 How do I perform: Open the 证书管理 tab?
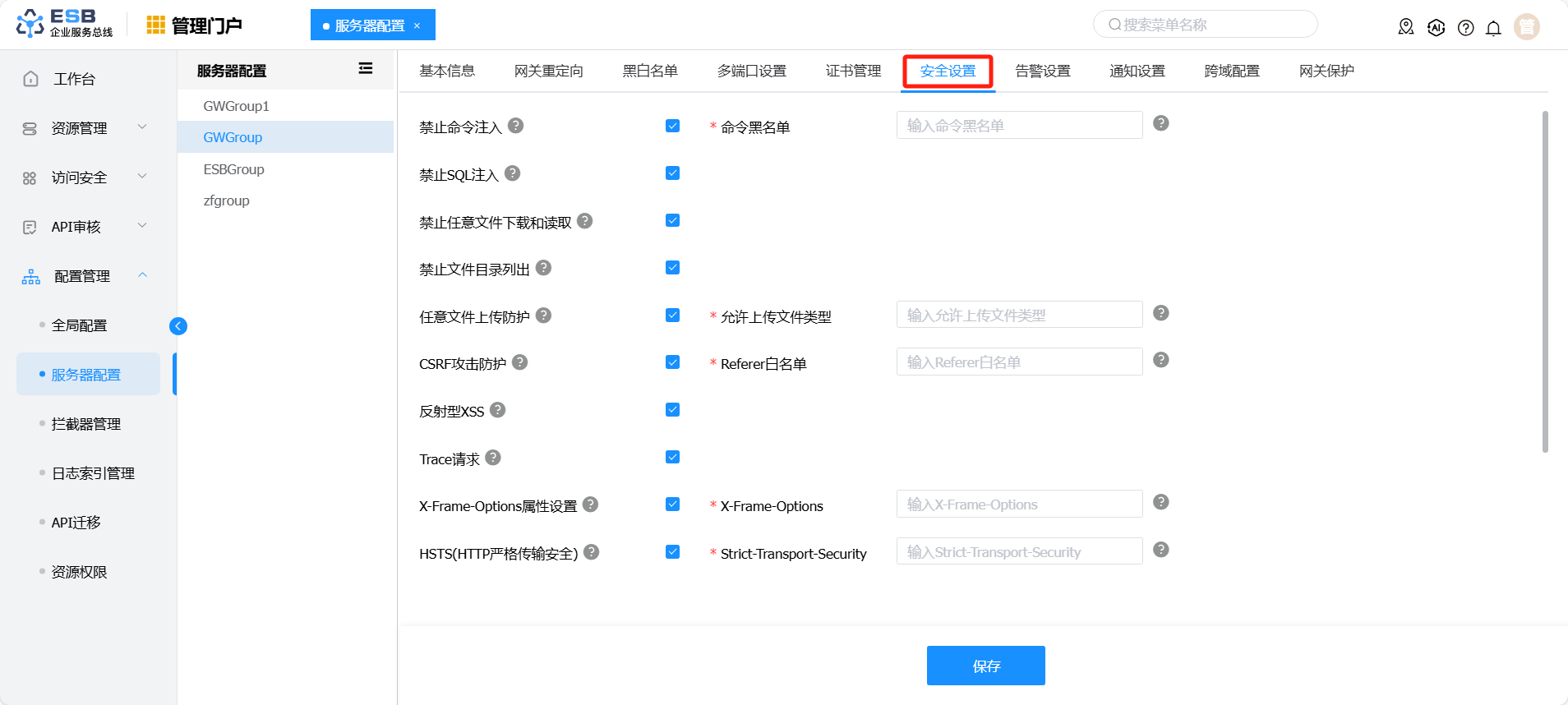point(853,71)
